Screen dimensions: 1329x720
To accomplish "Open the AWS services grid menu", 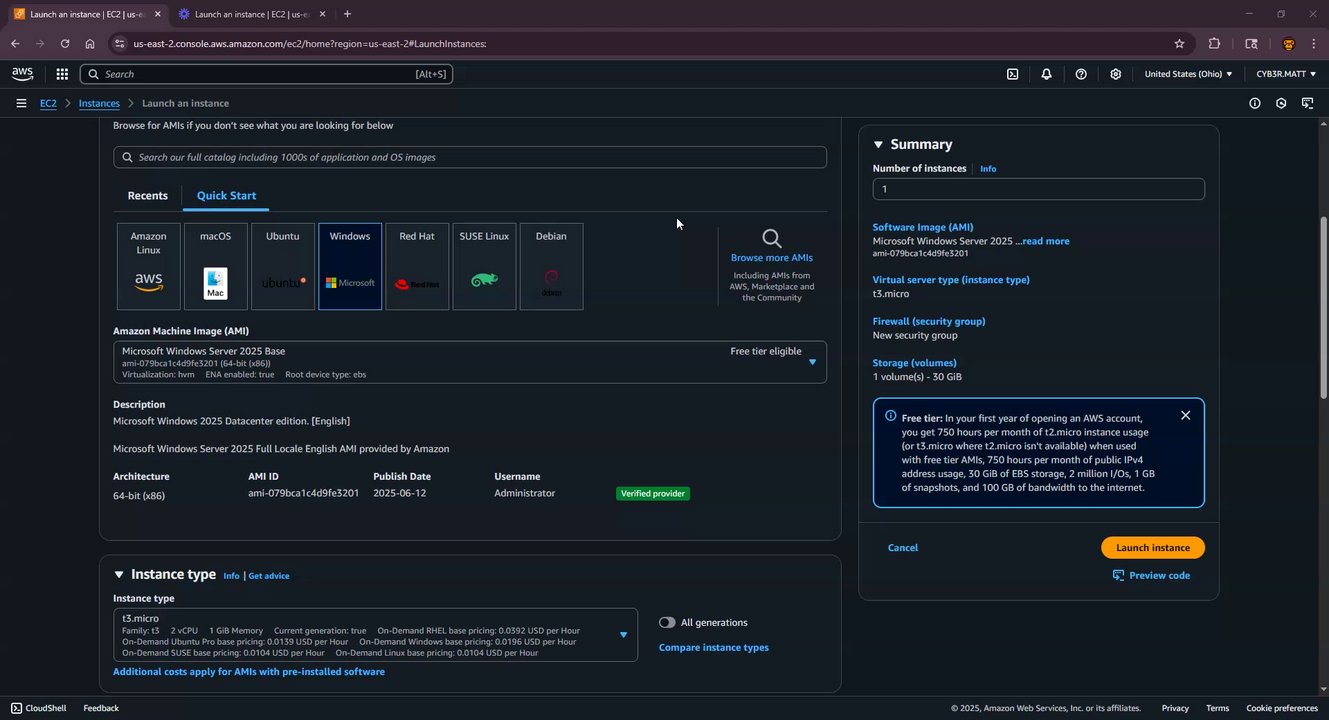I will [62, 74].
